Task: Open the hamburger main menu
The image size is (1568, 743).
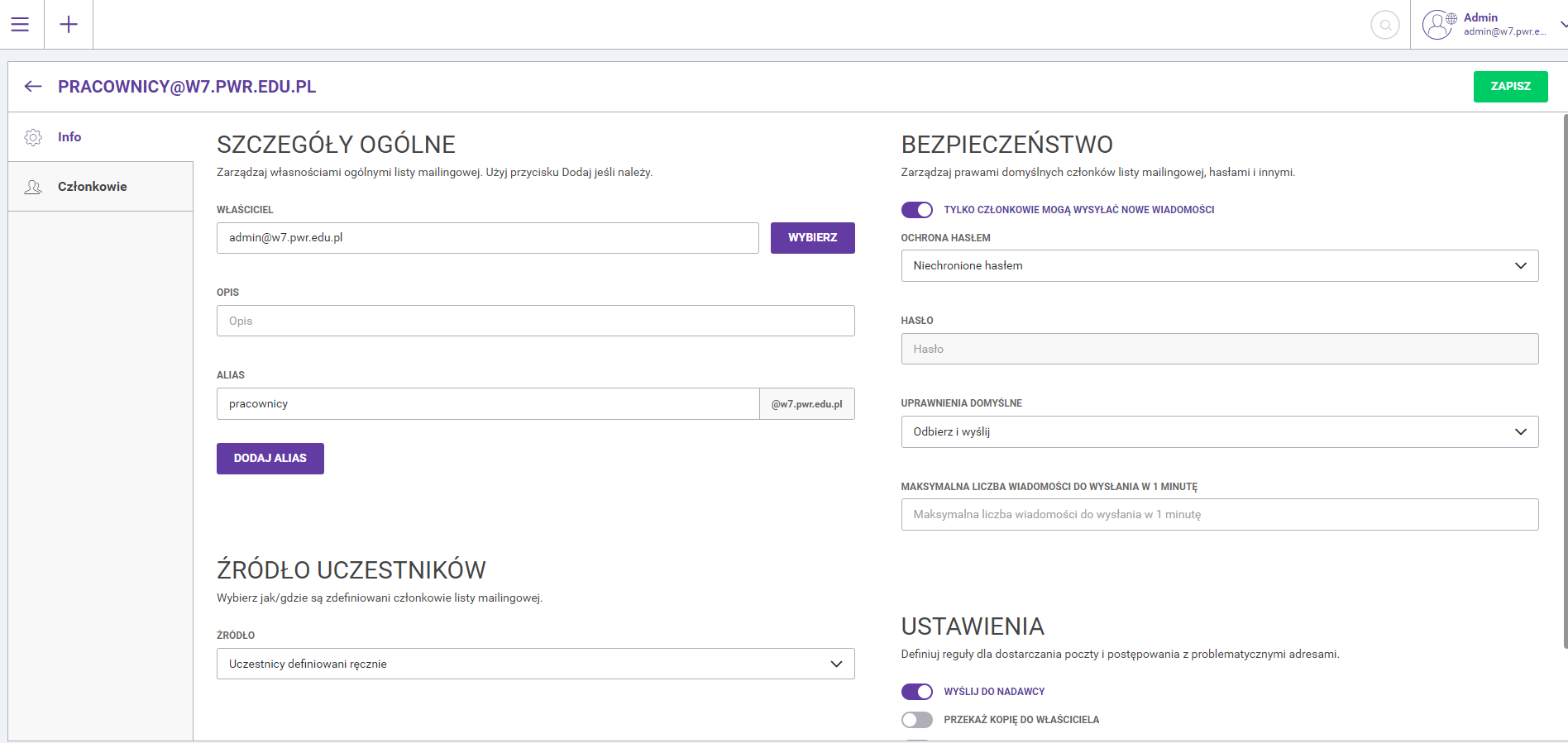Action: click(x=20, y=25)
